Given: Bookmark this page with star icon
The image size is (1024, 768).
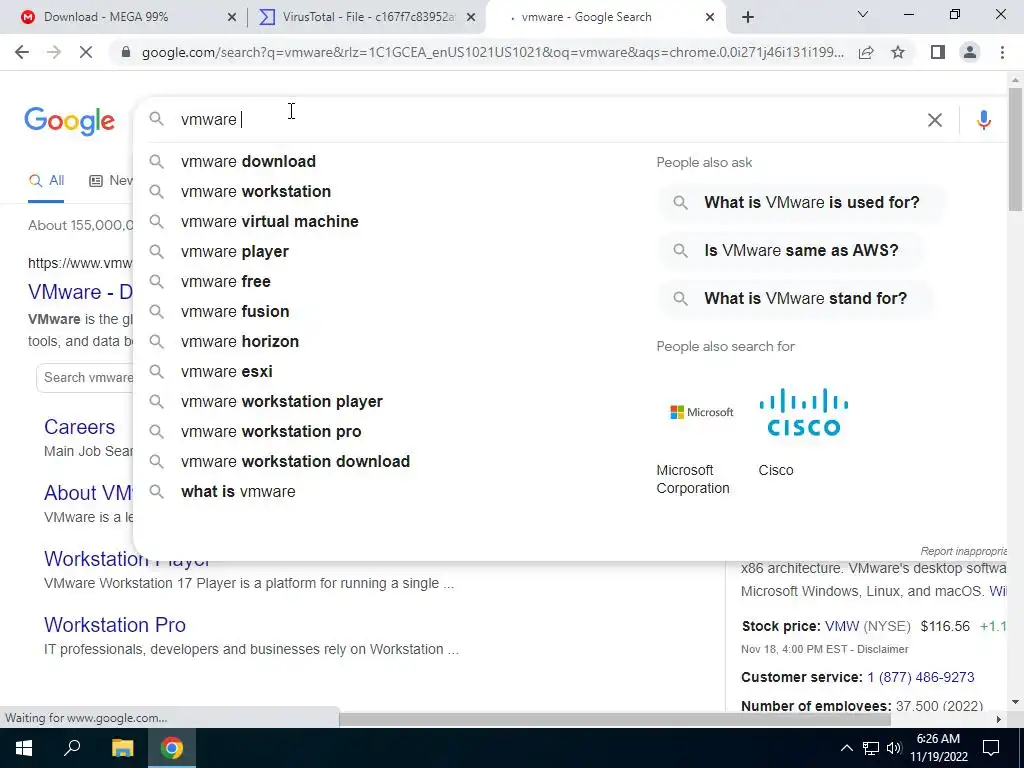Looking at the screenshot, I should [898, 52].
